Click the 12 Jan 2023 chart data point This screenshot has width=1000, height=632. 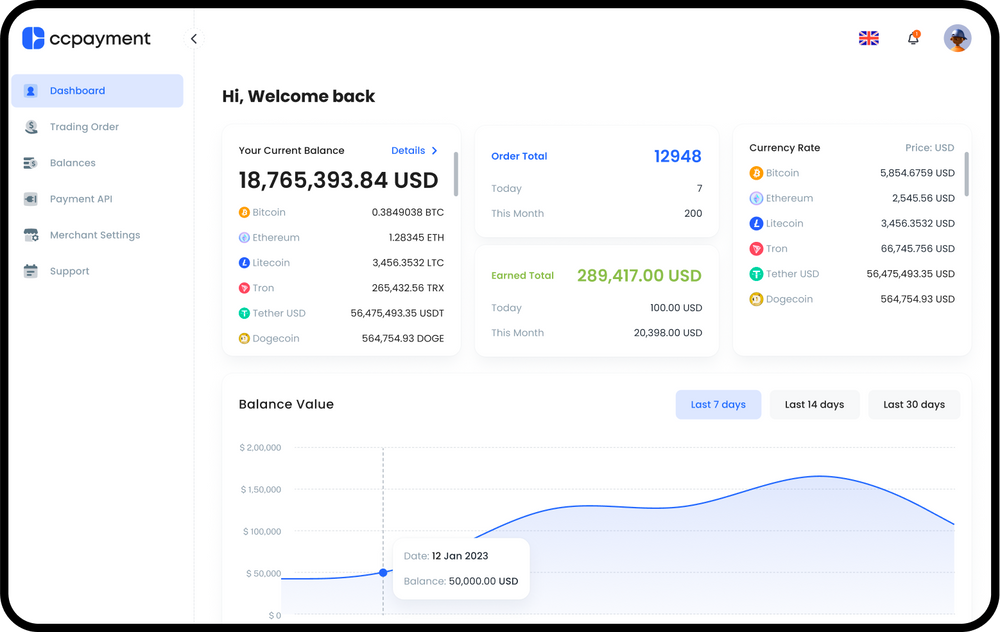coord(383,573)
